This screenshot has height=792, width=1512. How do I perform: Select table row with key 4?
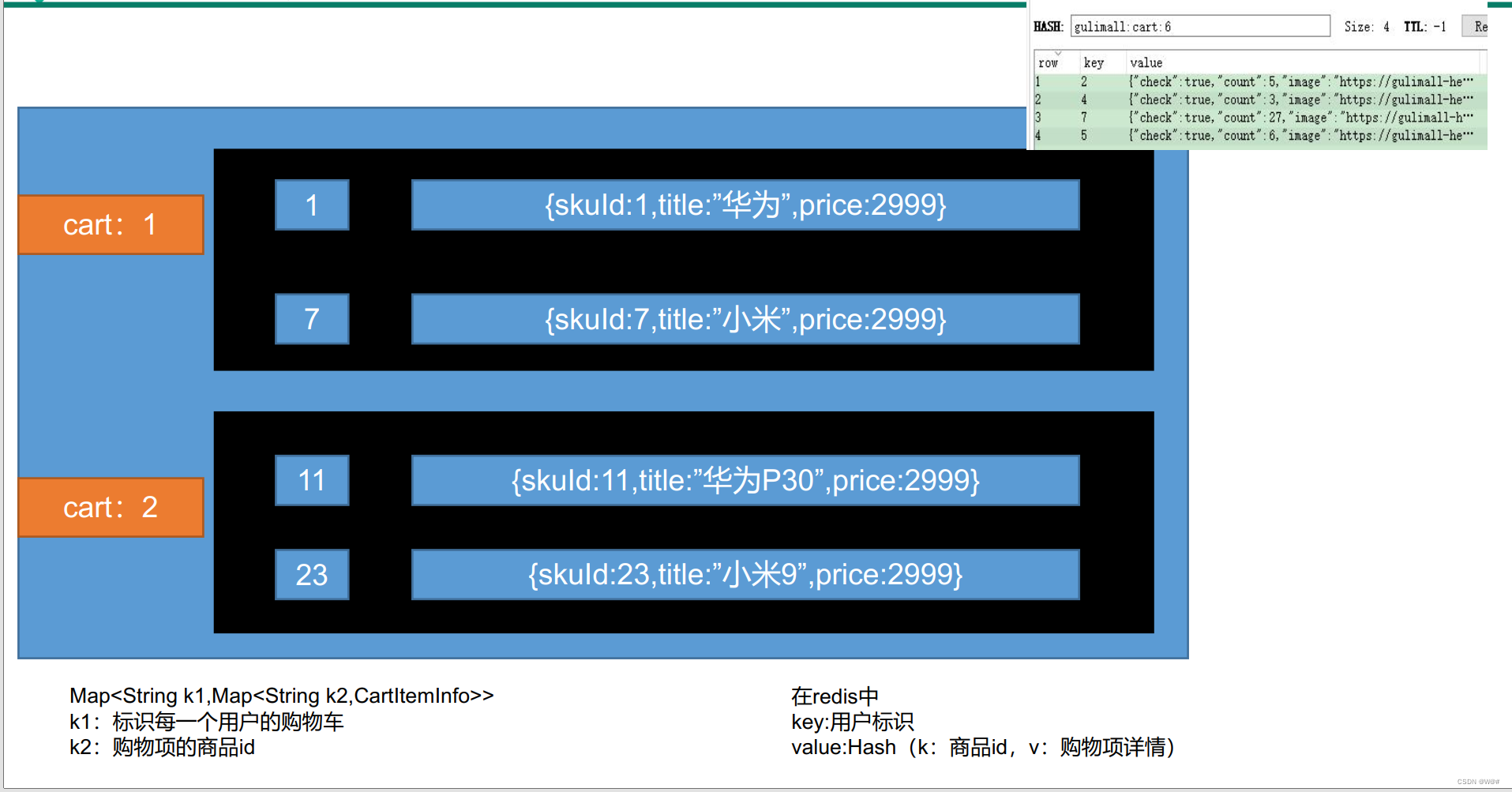point(1260,99)
